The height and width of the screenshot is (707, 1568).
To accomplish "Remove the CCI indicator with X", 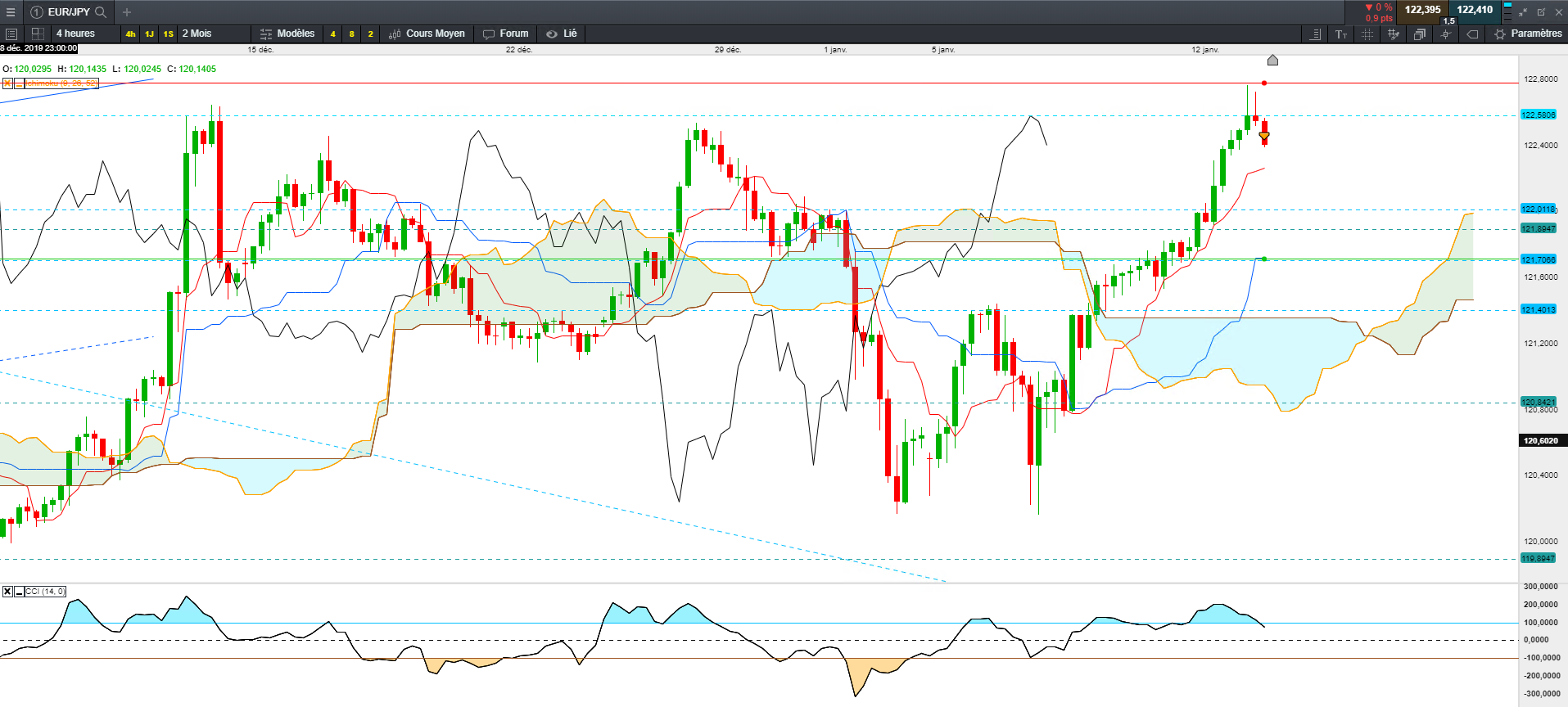I will pyautogui.click(x=7, y=592).
